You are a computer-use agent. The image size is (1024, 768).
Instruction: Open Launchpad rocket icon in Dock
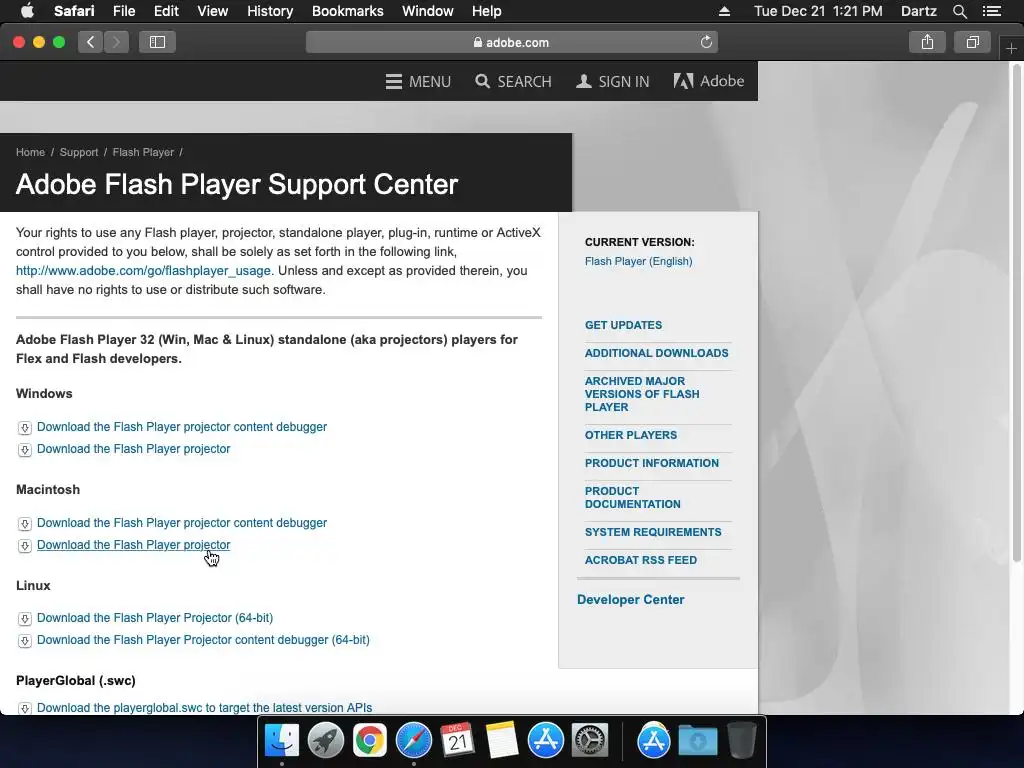click(x=326, y=741)
